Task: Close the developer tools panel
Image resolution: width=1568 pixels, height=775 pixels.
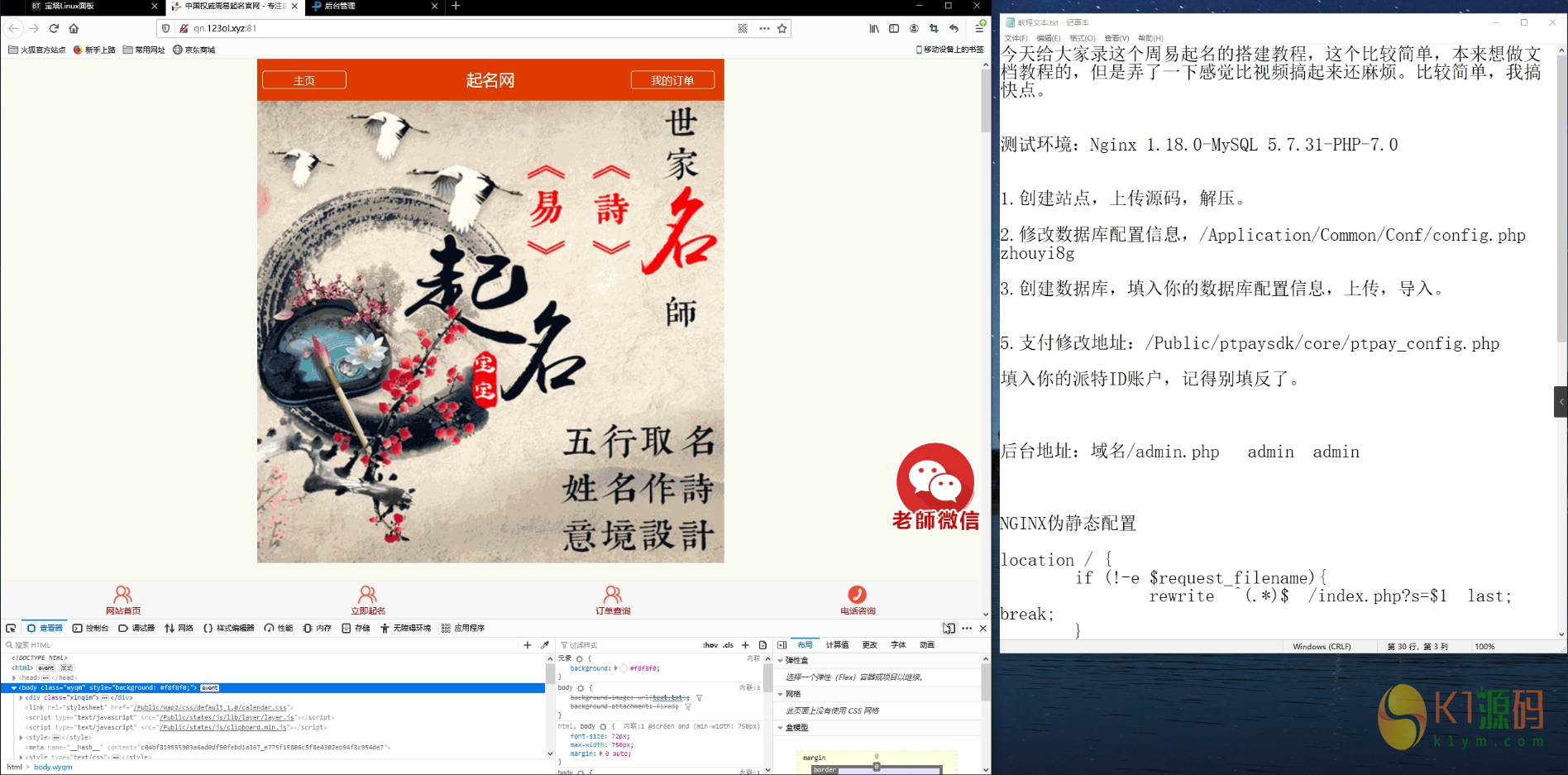Action: [x=982, y=628]
